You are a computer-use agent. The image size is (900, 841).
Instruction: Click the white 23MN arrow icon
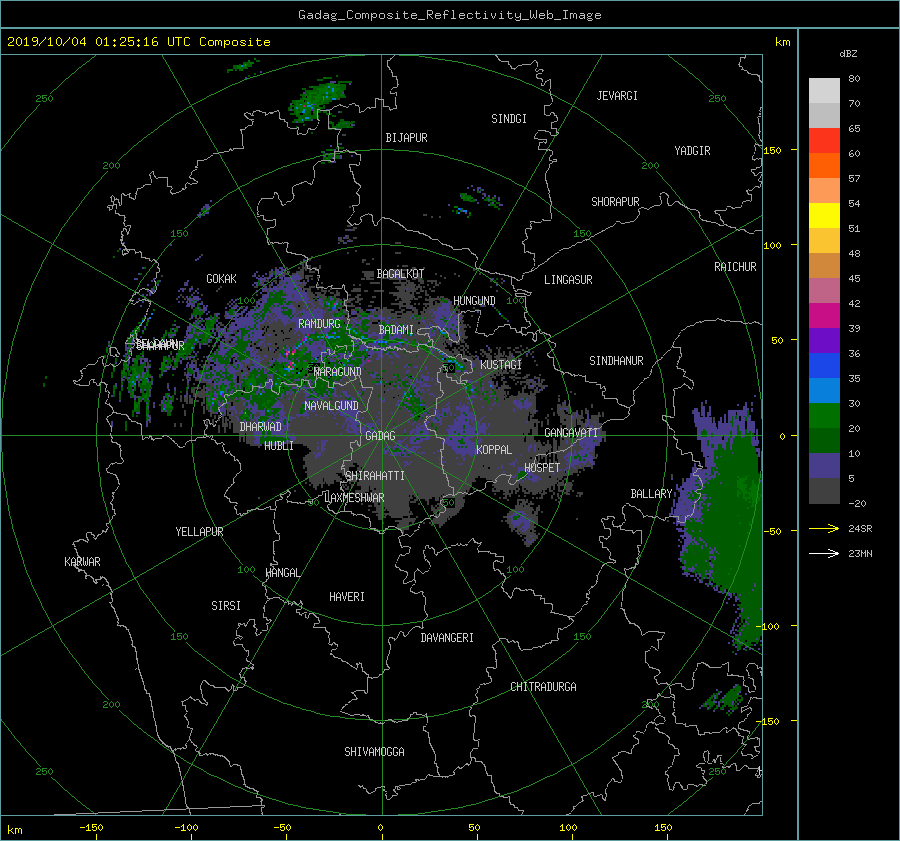click(x=824, y=553)
